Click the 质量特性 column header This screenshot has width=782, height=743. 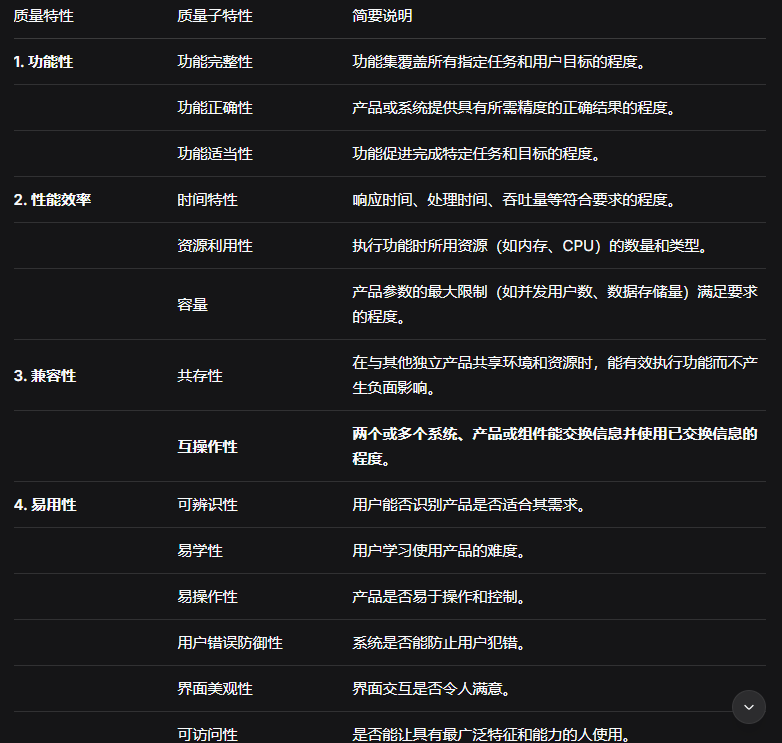(43, 16)
